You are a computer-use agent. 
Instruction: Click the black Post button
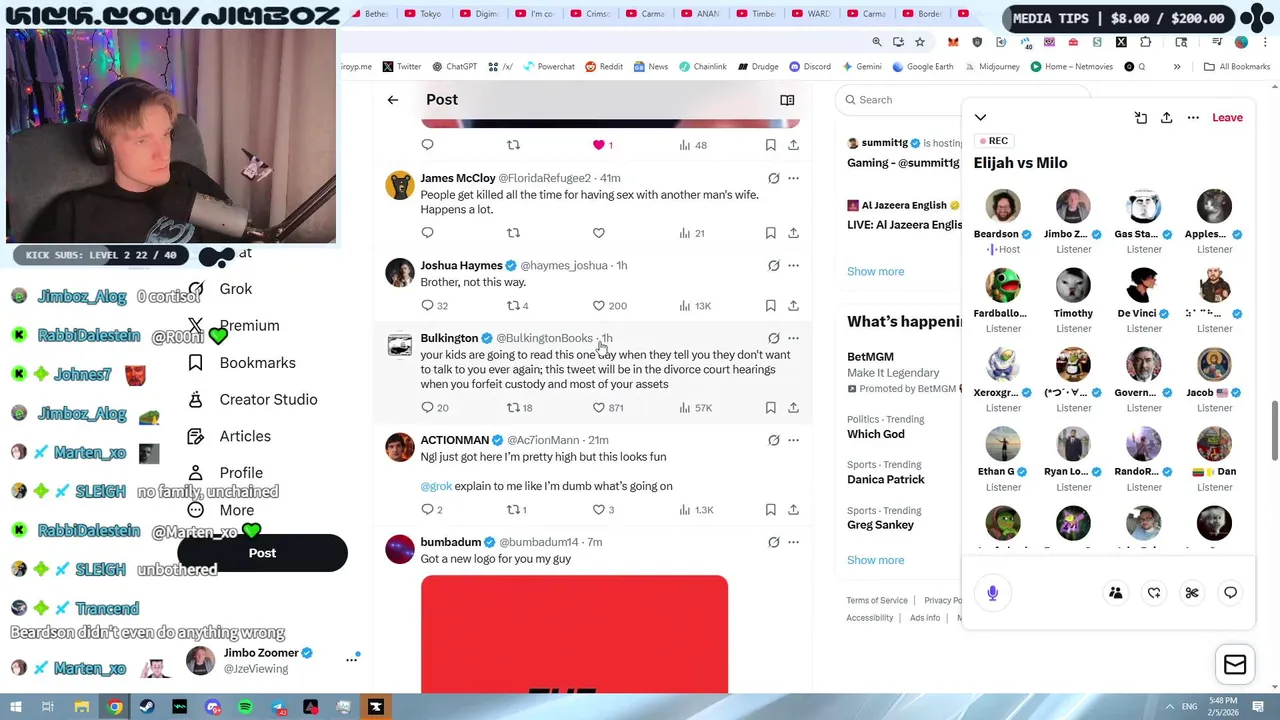click(262, 553)
